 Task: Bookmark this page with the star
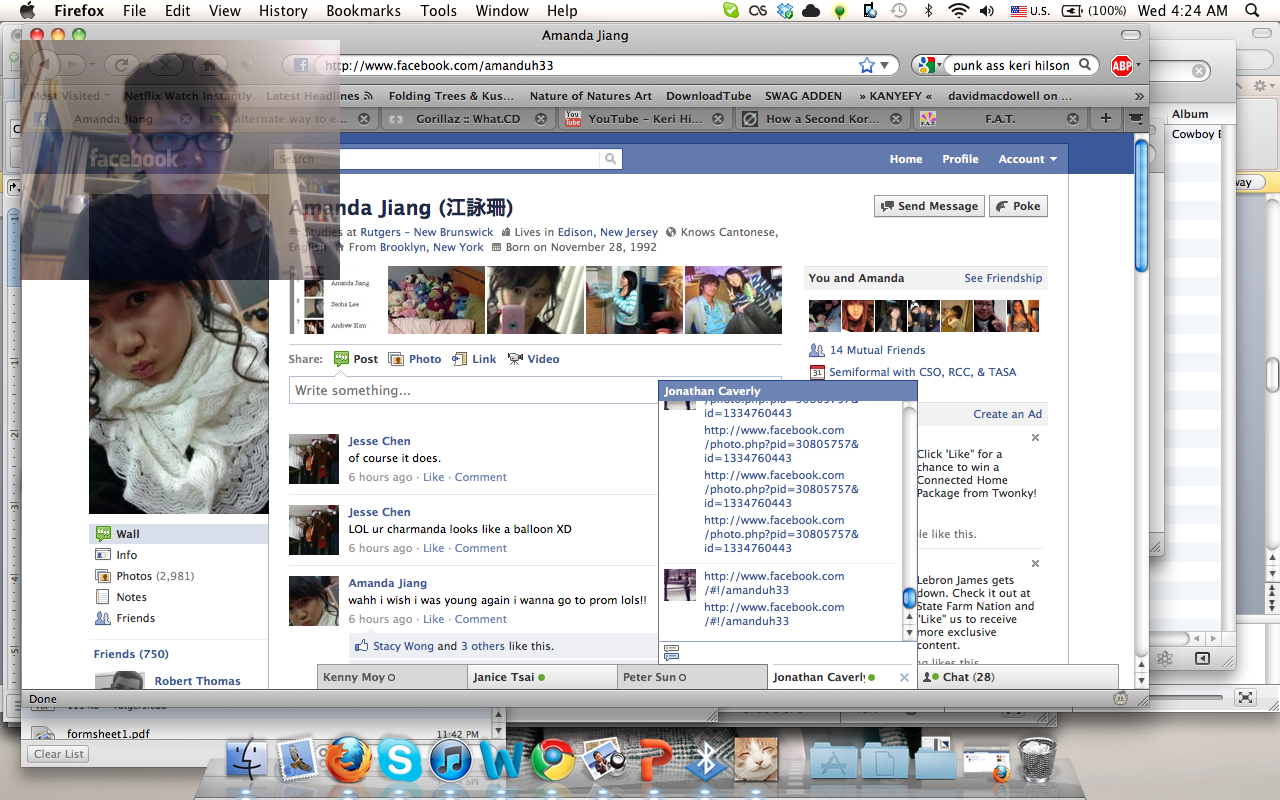pyautogui.click(x=866, y=65)
